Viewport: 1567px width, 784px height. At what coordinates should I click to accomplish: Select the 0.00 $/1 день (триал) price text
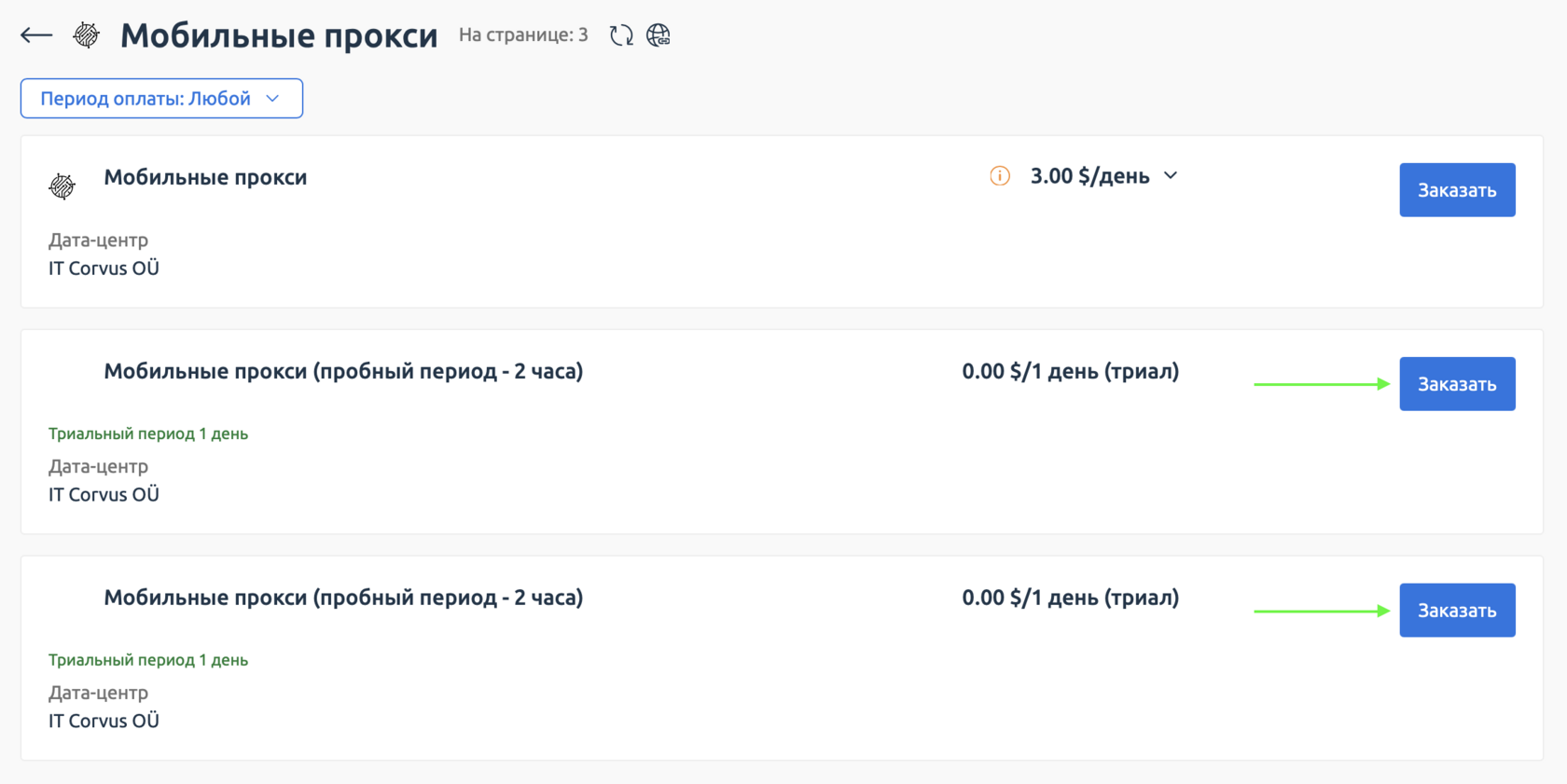point(1070,370)
